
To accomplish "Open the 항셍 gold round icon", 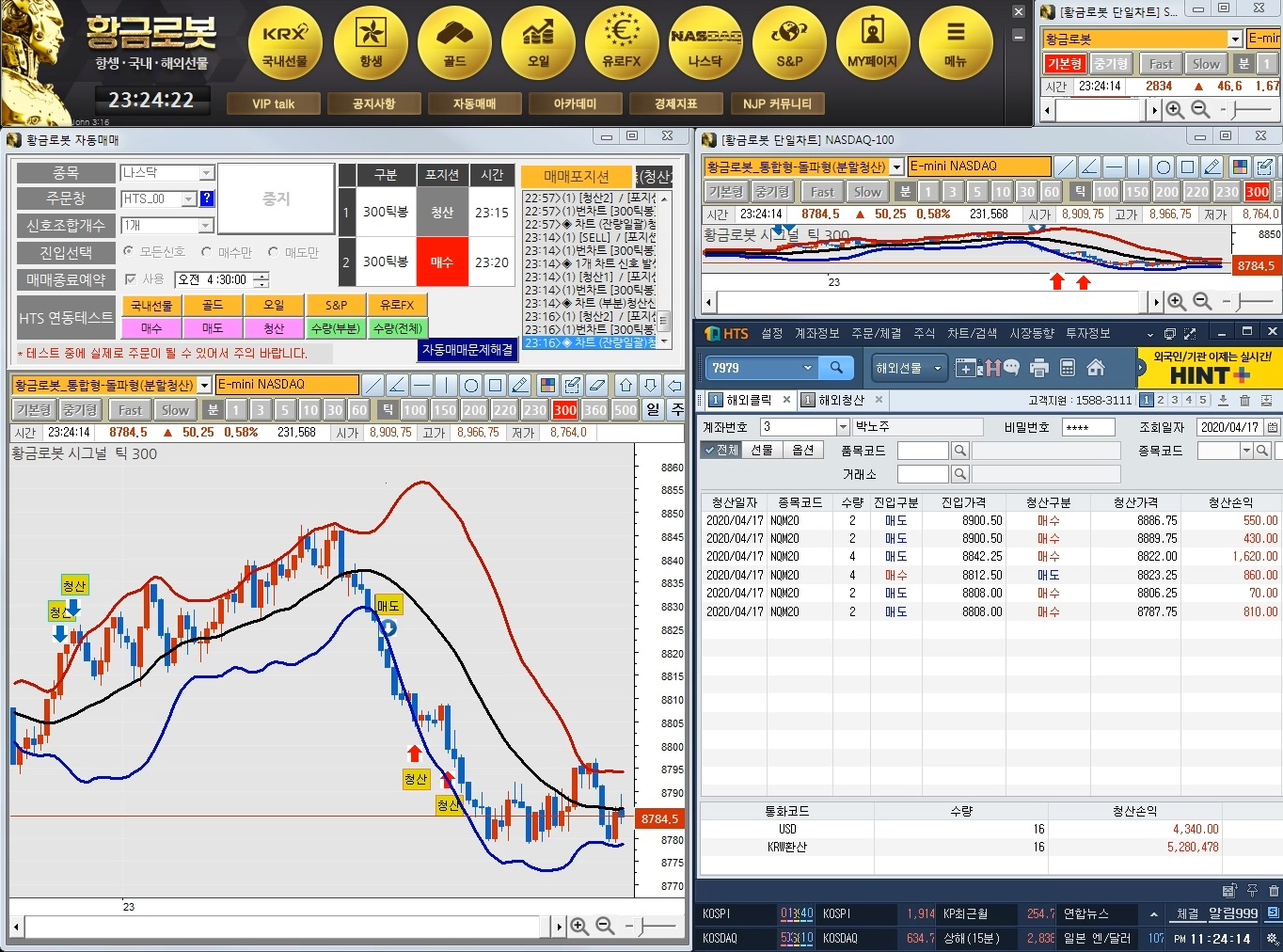I will [371, 42].
